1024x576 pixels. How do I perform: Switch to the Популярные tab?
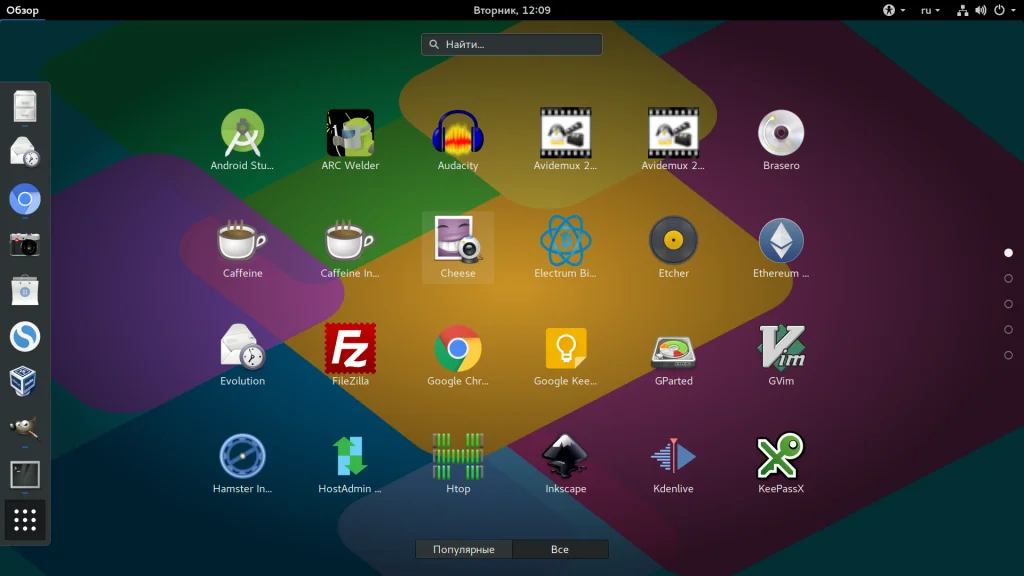pyautogui.click(x=464, y=549)
